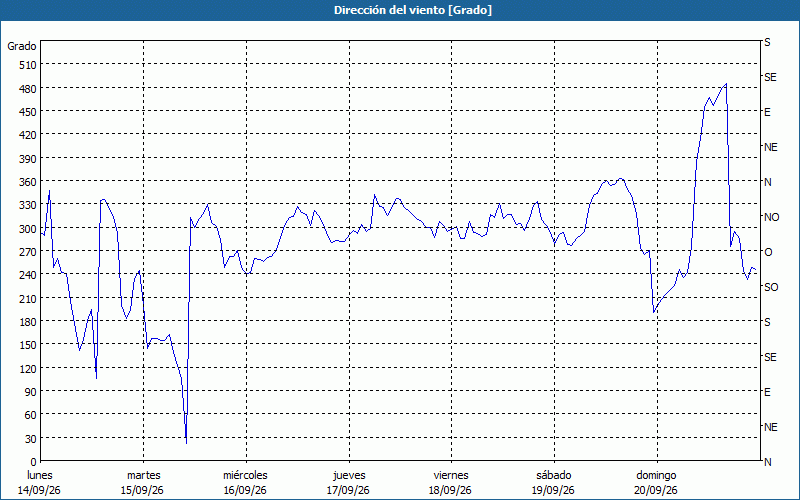Click the 360 value on left axis

pyautogui.click(x=29, y=182)
